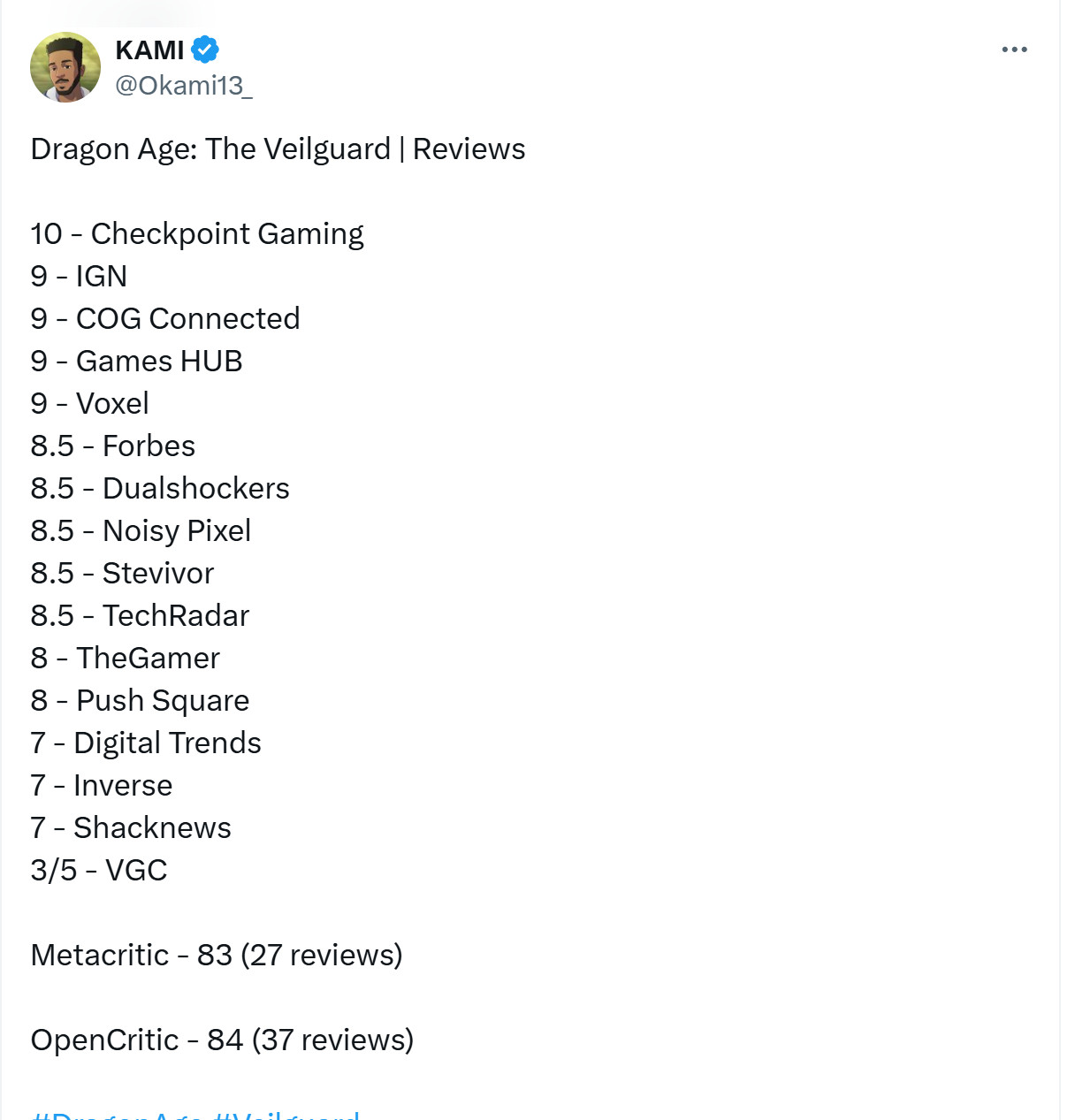Click the Forbes review score line
The image size is (1083, 1120).
coord(113,446)
